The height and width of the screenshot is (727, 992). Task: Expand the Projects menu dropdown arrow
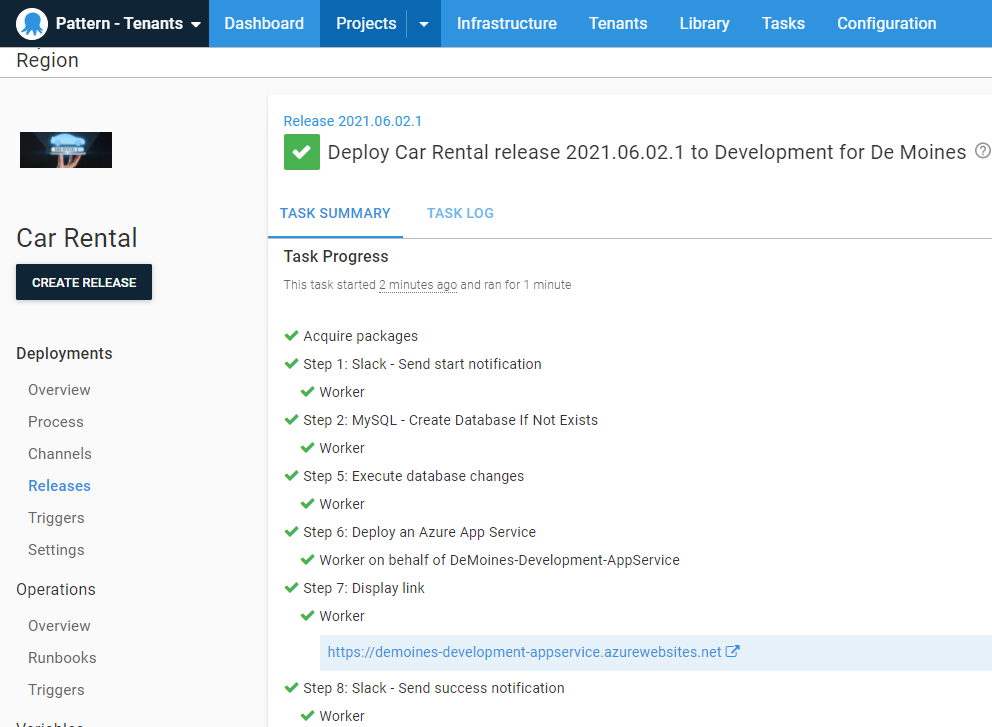coord(424,24)
